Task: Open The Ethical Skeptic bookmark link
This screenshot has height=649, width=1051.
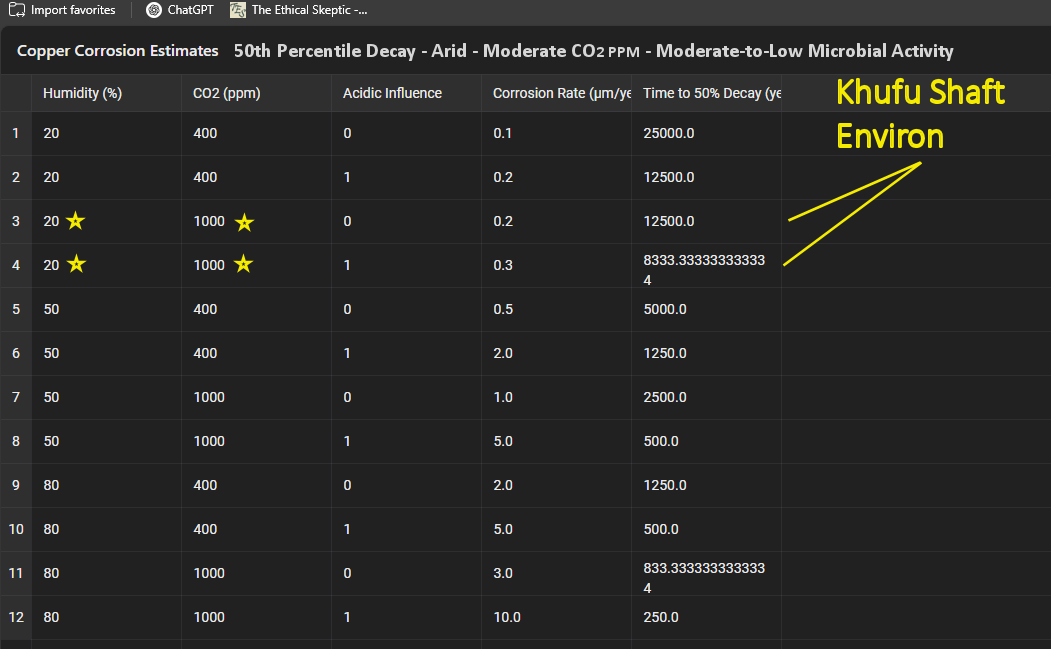Action: pyautogui.click(x=309, y=10)
